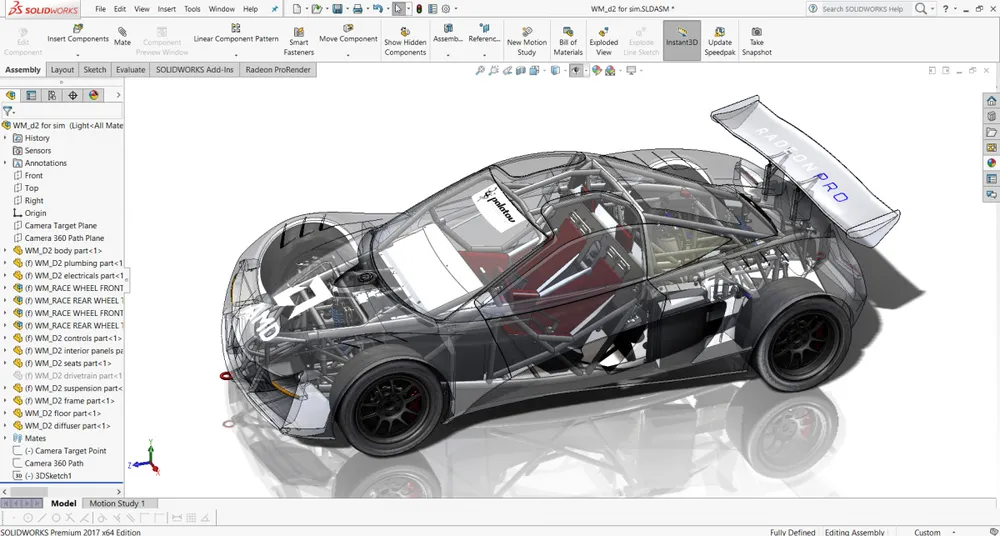
Task: Toggle the Instant3D button off
Action: tap(681, 40)
